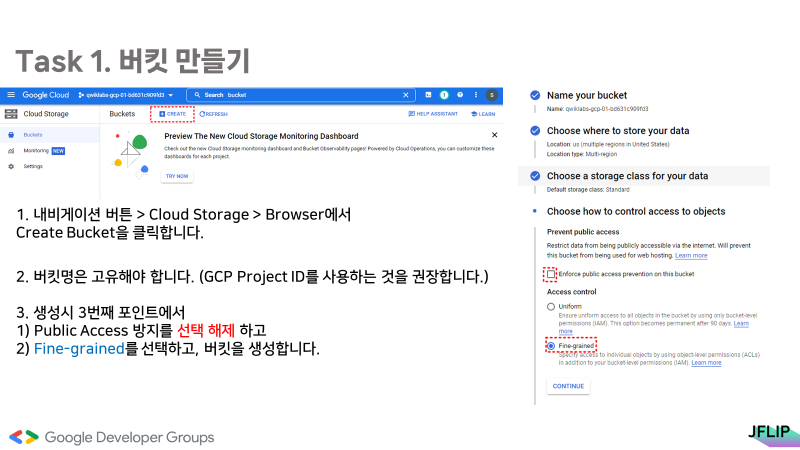Viewport: 800px width, 450px height.
Task: Open the project selector dropdown
Action: click(126, 95)
